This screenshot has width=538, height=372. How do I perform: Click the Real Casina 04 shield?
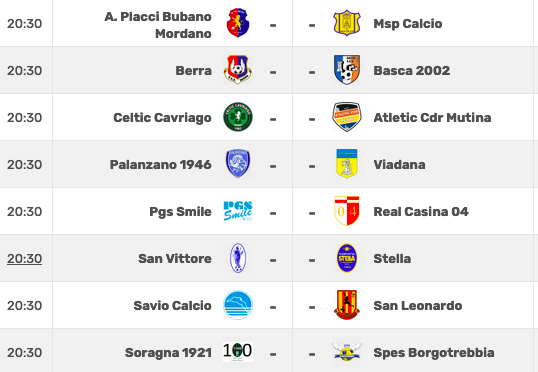click(x=347, y=211)
